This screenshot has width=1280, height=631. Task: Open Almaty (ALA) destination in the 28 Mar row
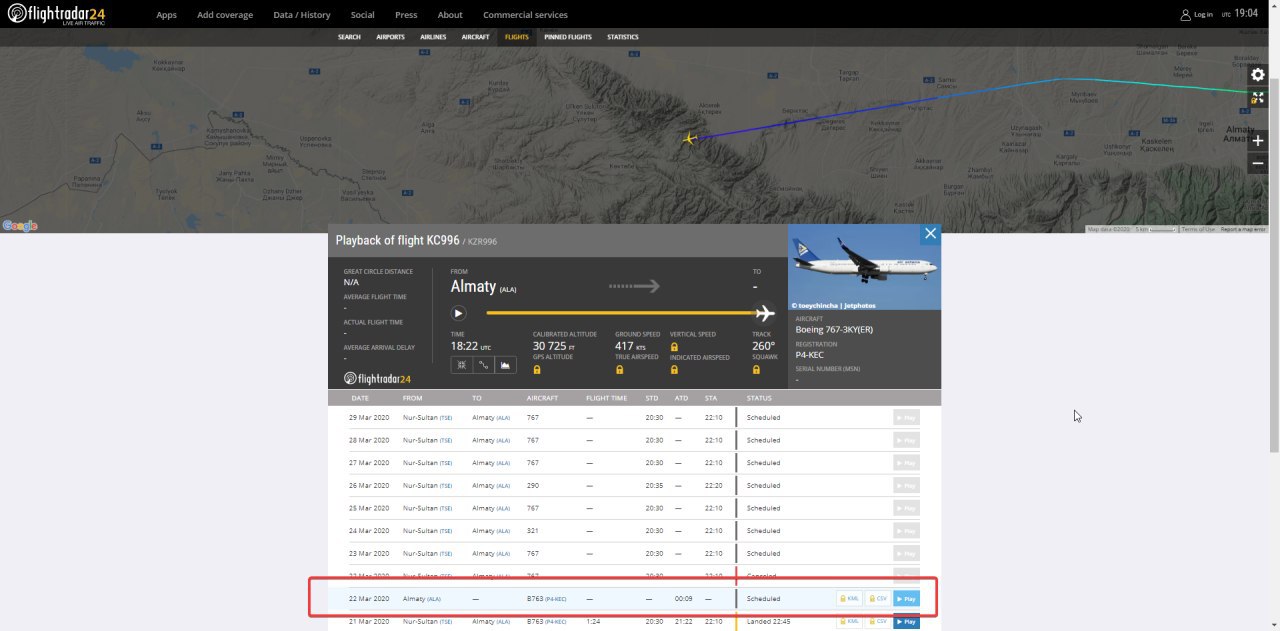pos(491,440)
